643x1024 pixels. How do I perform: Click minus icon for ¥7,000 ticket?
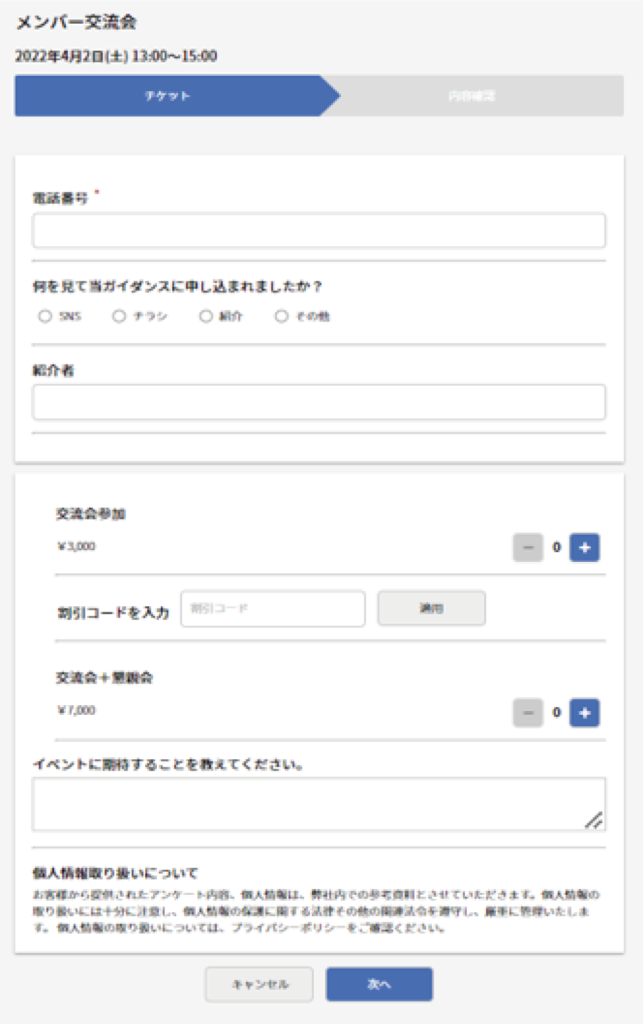click(527, 712)
